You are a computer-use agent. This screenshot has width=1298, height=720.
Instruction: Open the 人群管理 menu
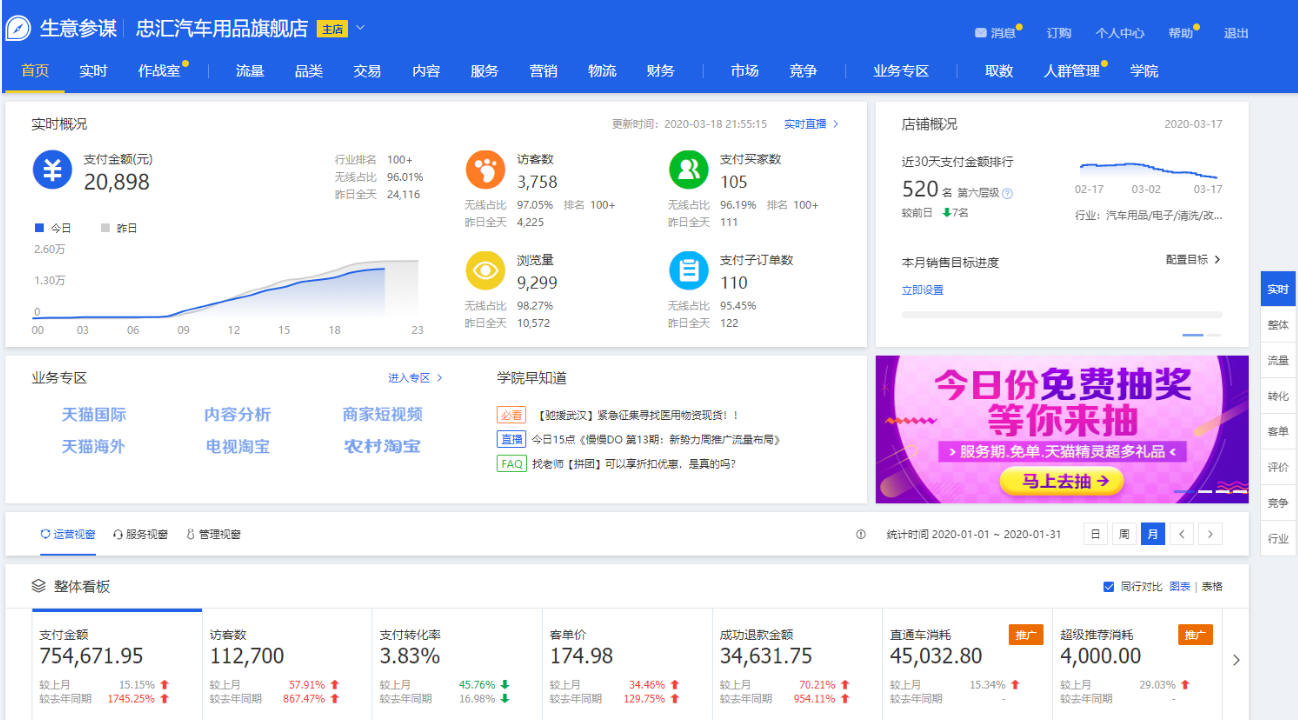coord(1072,71)
